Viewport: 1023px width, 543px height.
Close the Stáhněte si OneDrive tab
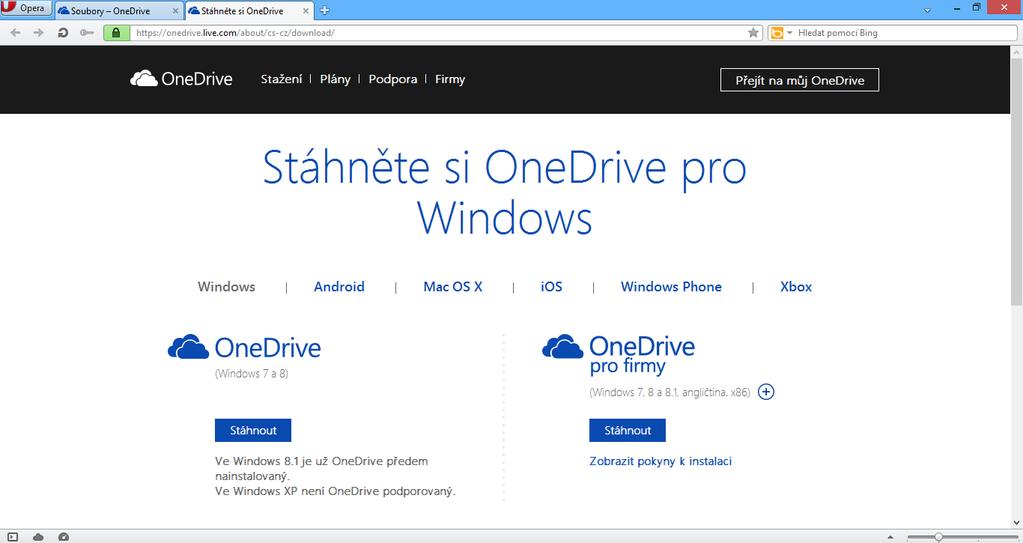308,11
